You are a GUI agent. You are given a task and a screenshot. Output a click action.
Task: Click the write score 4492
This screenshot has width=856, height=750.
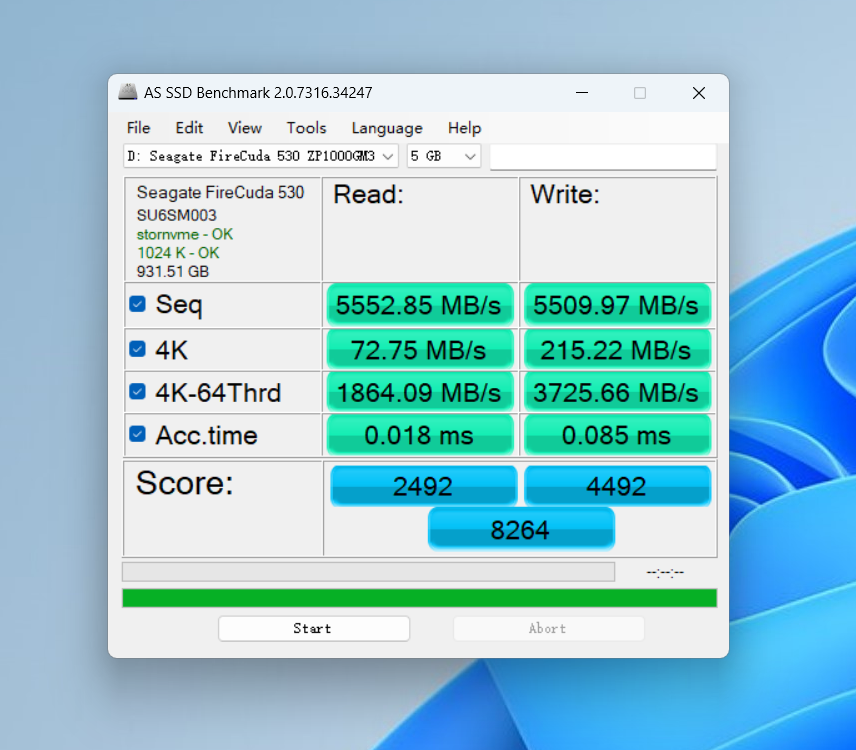[x=617, y=486]
